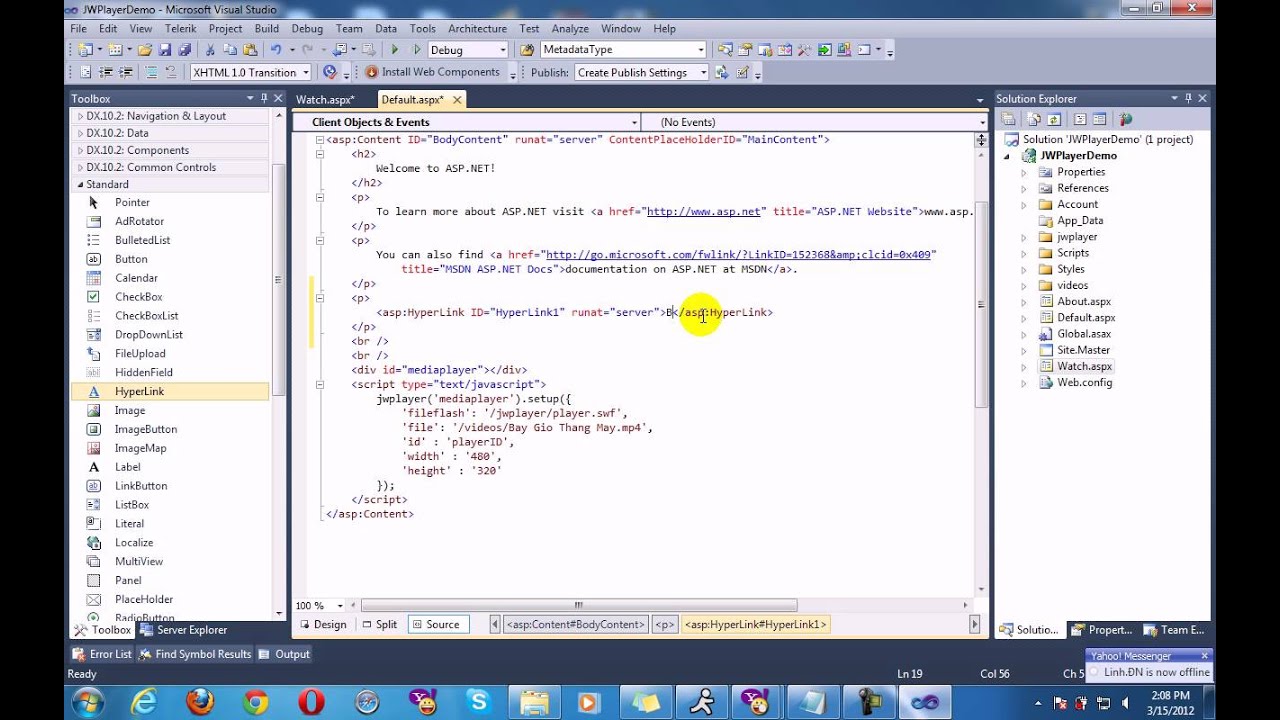Open the 100 % zoom dropdown
1280x720 pixels.
click(x=340, y=606)
